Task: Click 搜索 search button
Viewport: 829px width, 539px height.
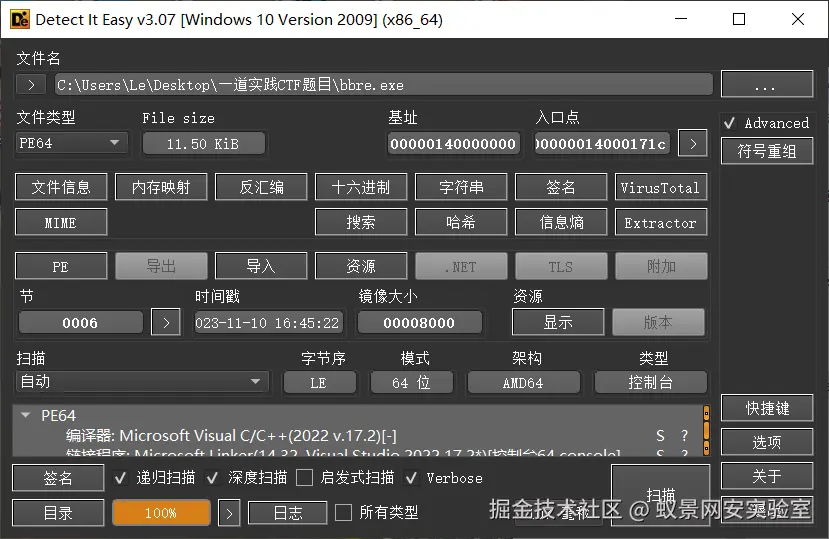Action: click(361, 222)
